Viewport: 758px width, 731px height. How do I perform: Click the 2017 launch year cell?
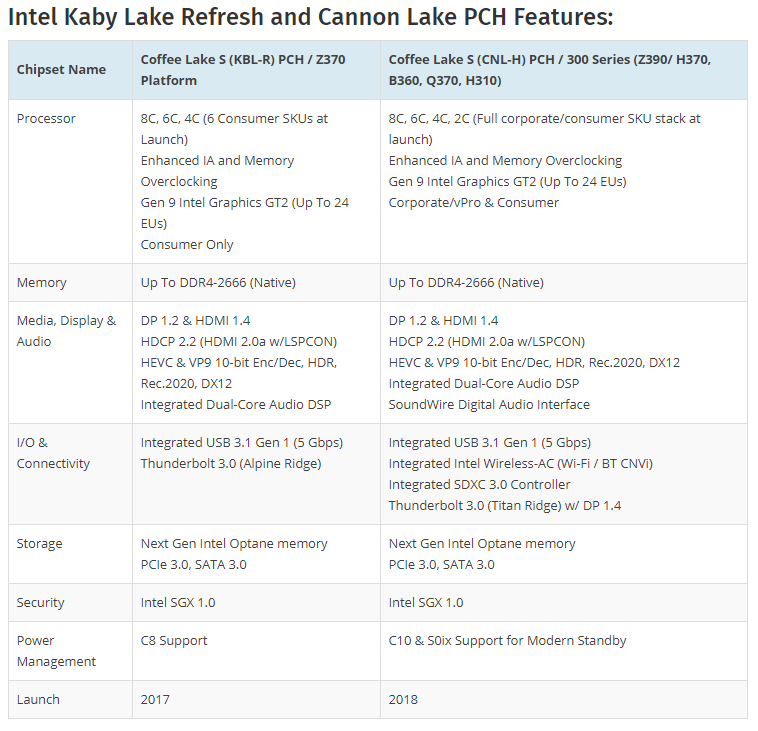click(x=155, y=700)
